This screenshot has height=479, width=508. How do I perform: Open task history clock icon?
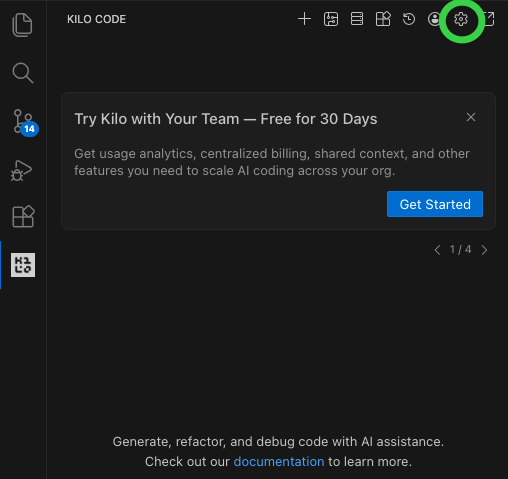409,19
